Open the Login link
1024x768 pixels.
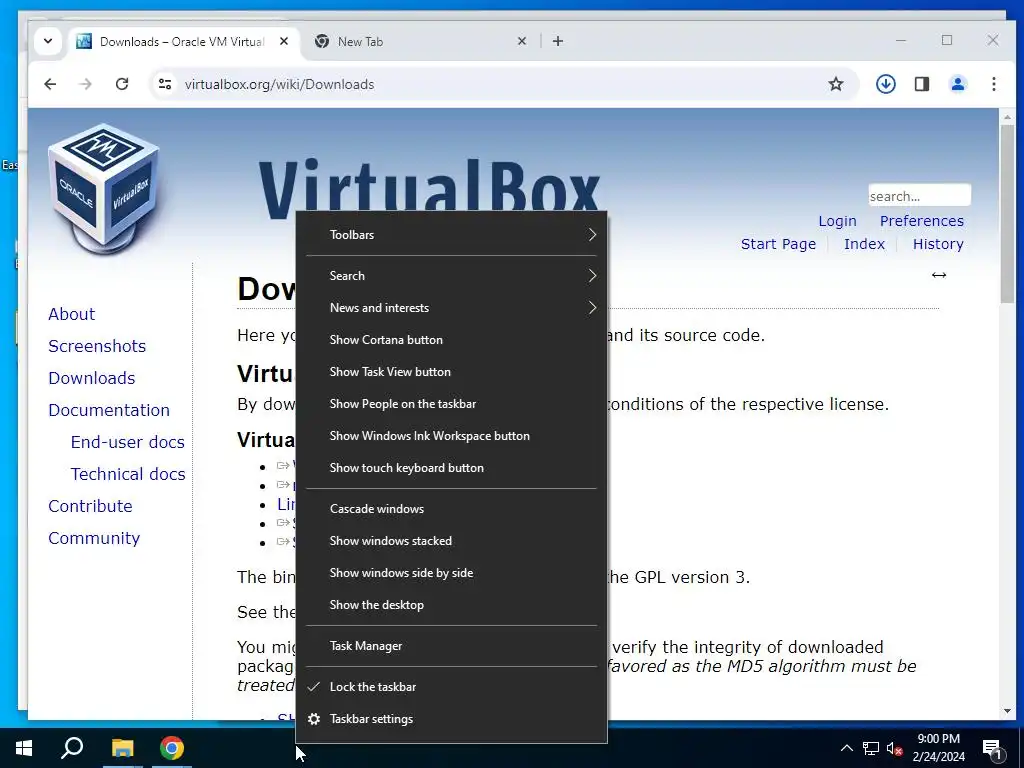[837, 221]
